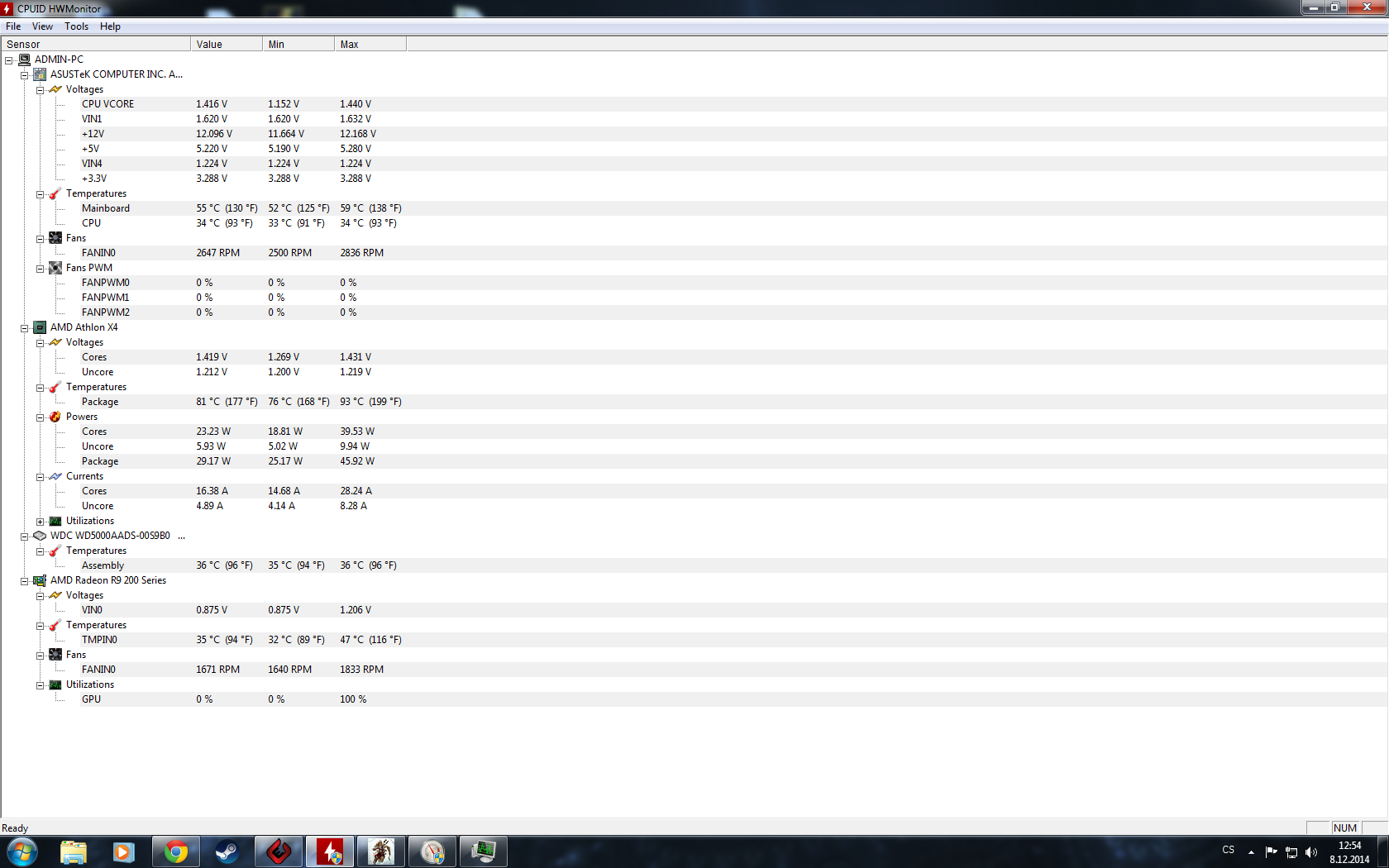Click the Powers flame icon
This screenshot has width=1389, height=868.
[x=55, y=417]
